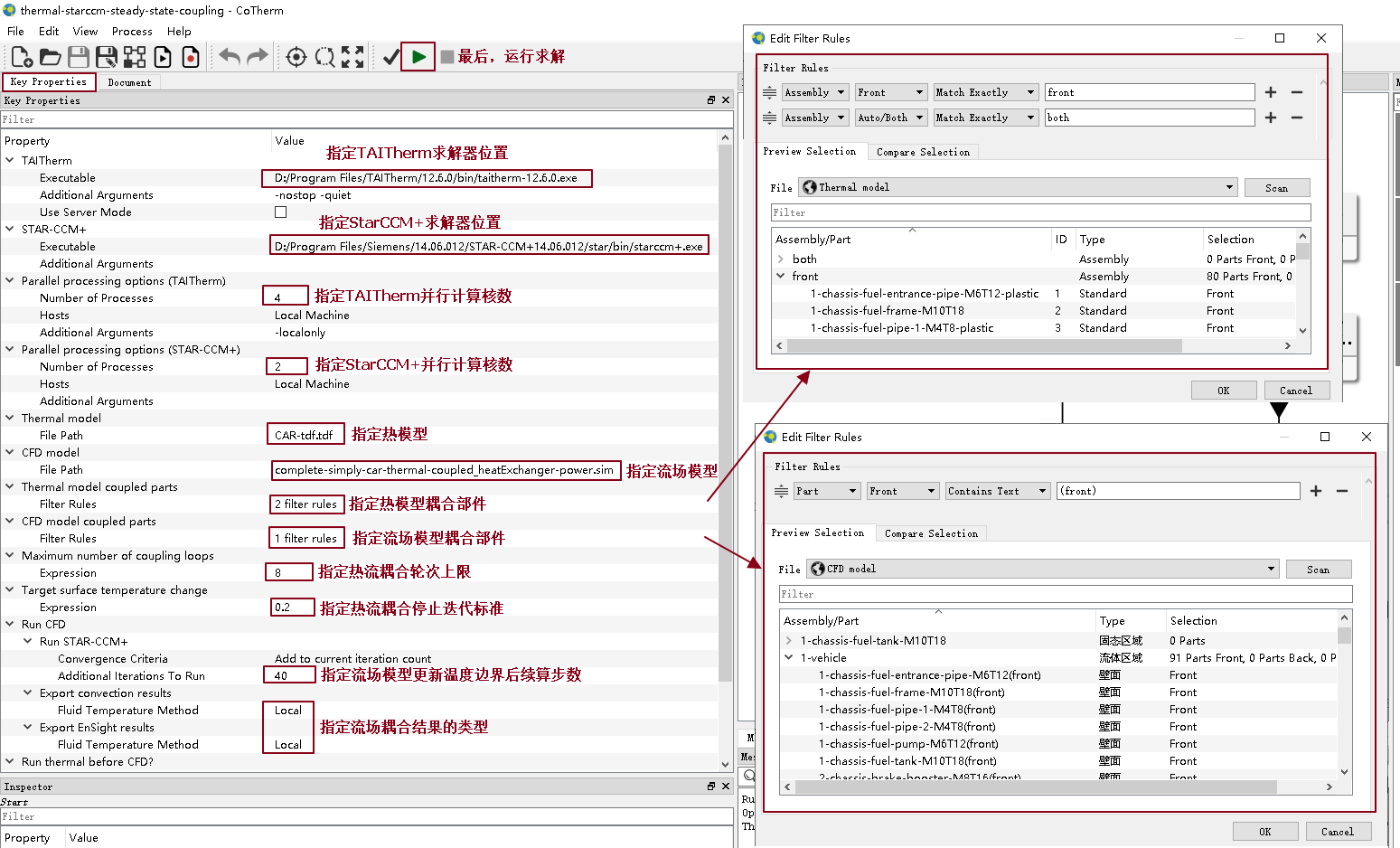Screen dimensions: 1400x848
Task: Remove the 'front' filter rule
Action: tap(1297, 92)
